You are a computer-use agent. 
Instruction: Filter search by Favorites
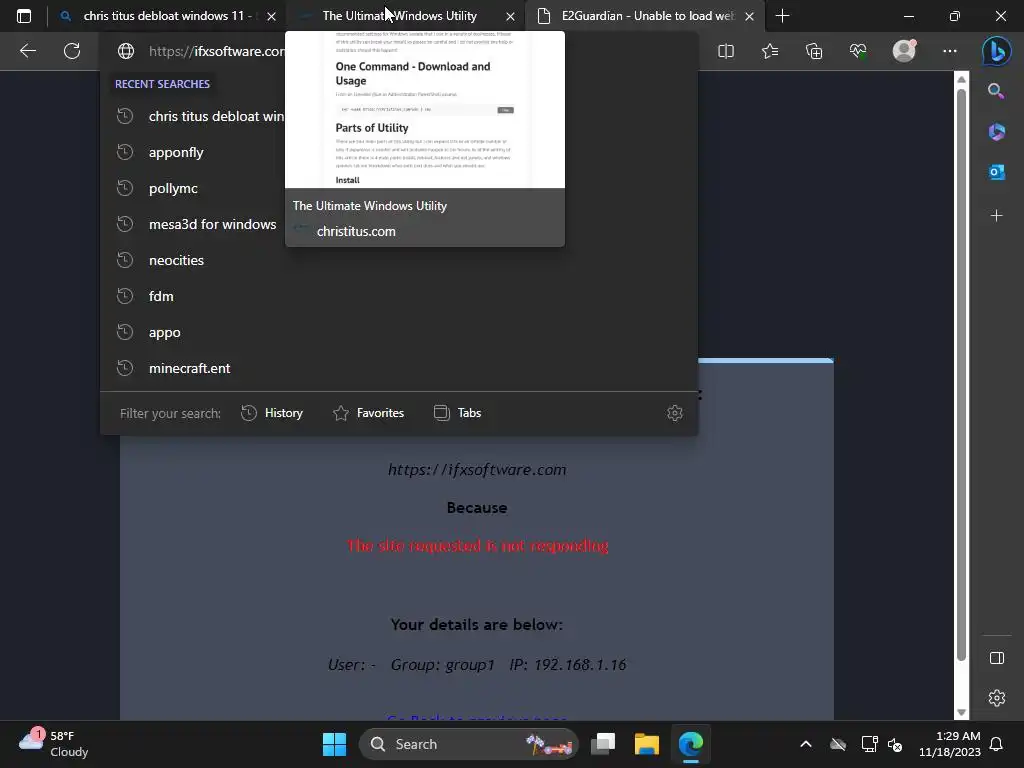tap(368, 413)
